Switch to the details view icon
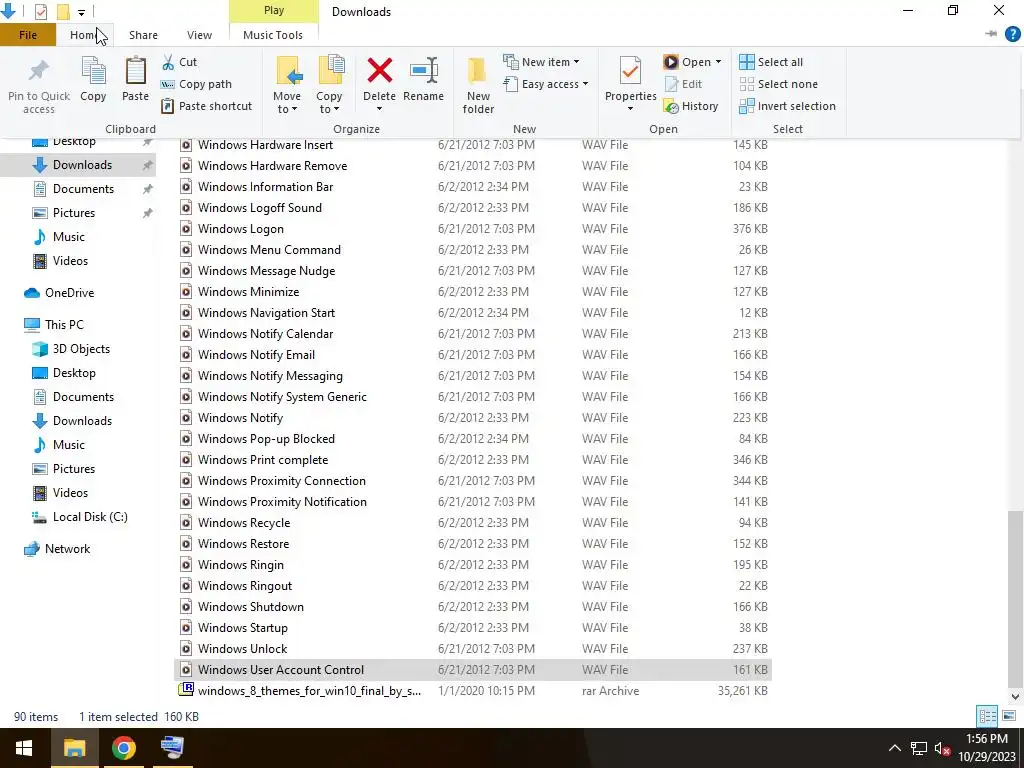1024x768 pixels. tap(987, 716)
